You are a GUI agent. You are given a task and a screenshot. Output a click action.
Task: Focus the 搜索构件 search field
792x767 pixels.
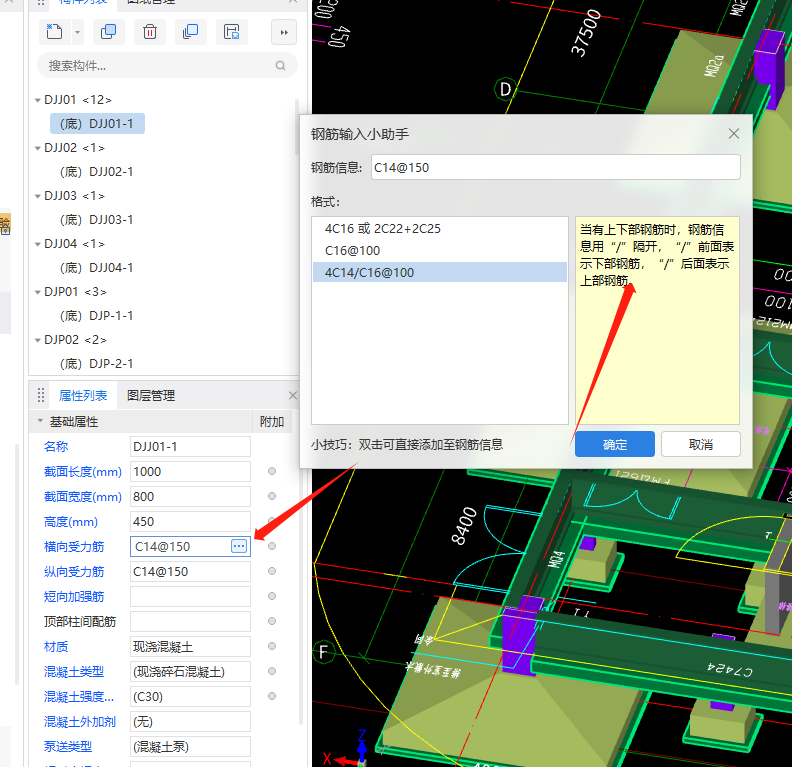point(167,66)
